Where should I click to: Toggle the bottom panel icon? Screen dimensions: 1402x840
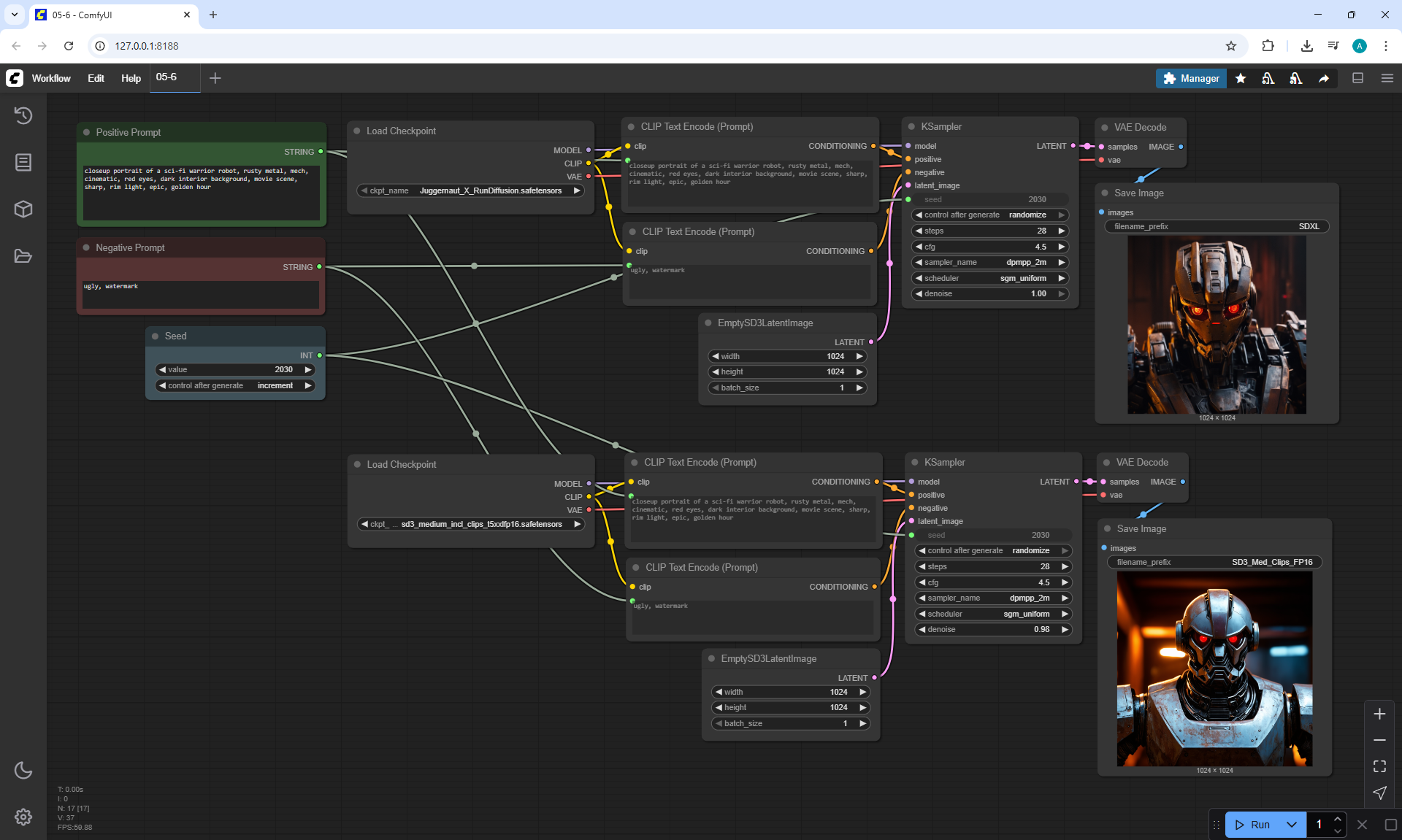pos(1357,78)
